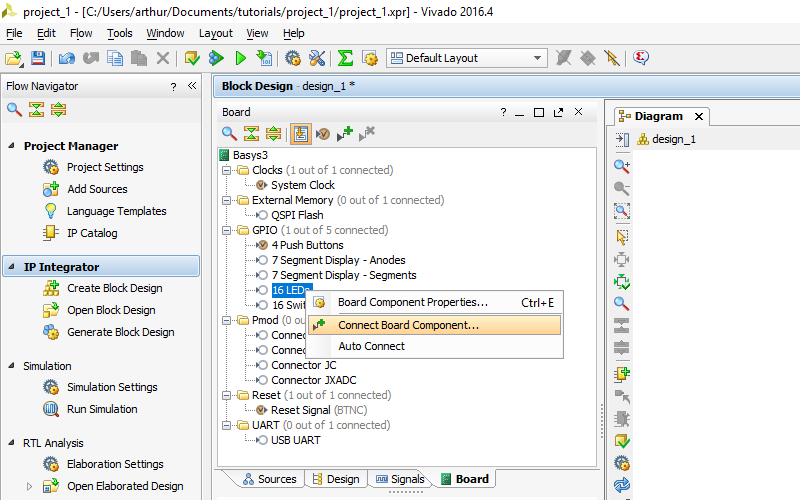This screenshot has height=500, width=800.
Task: Click the wrench-and-screwdriver Options icon
Action: pos(317,58)
